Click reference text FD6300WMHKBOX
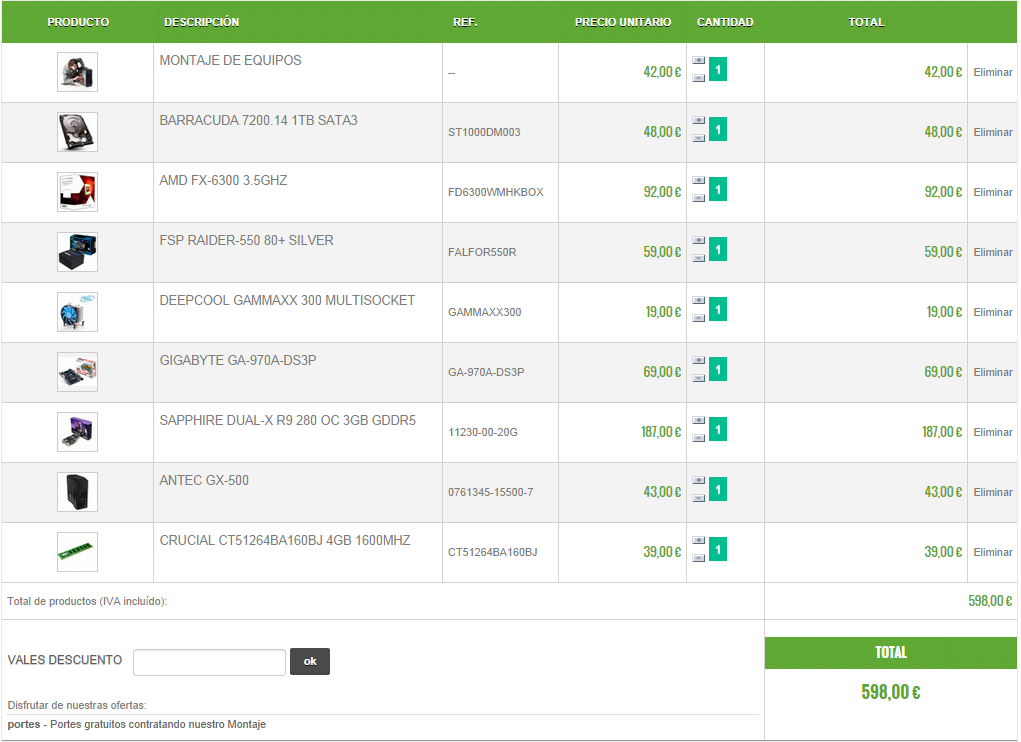Screen dimensions: 1021x742 tap(496, 192)
